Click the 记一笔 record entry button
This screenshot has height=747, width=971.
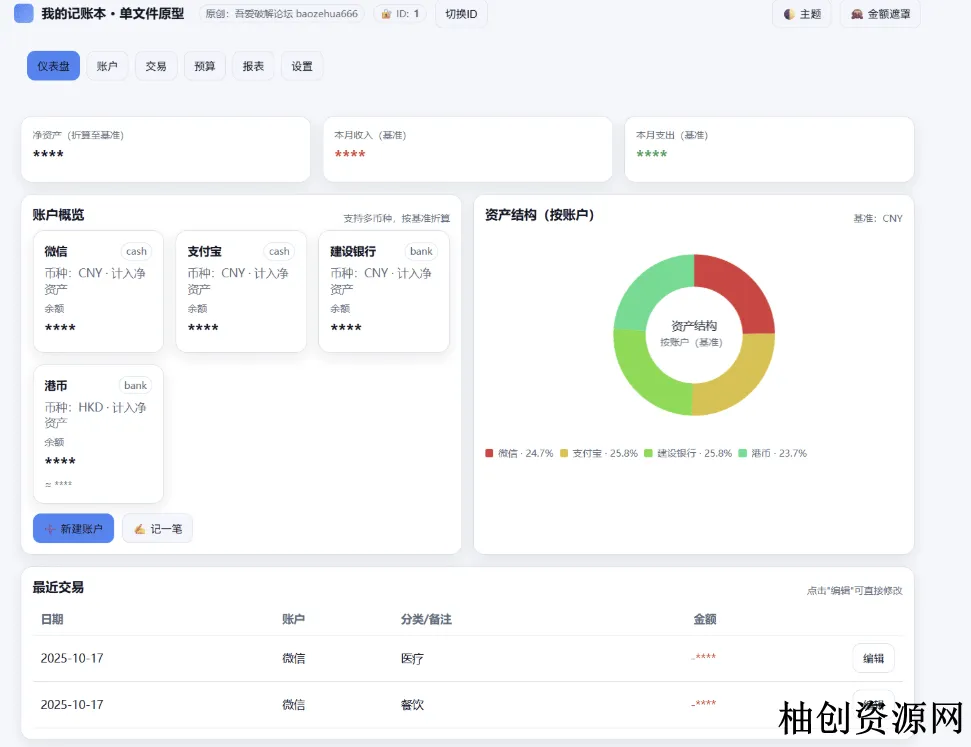[157, 528]
